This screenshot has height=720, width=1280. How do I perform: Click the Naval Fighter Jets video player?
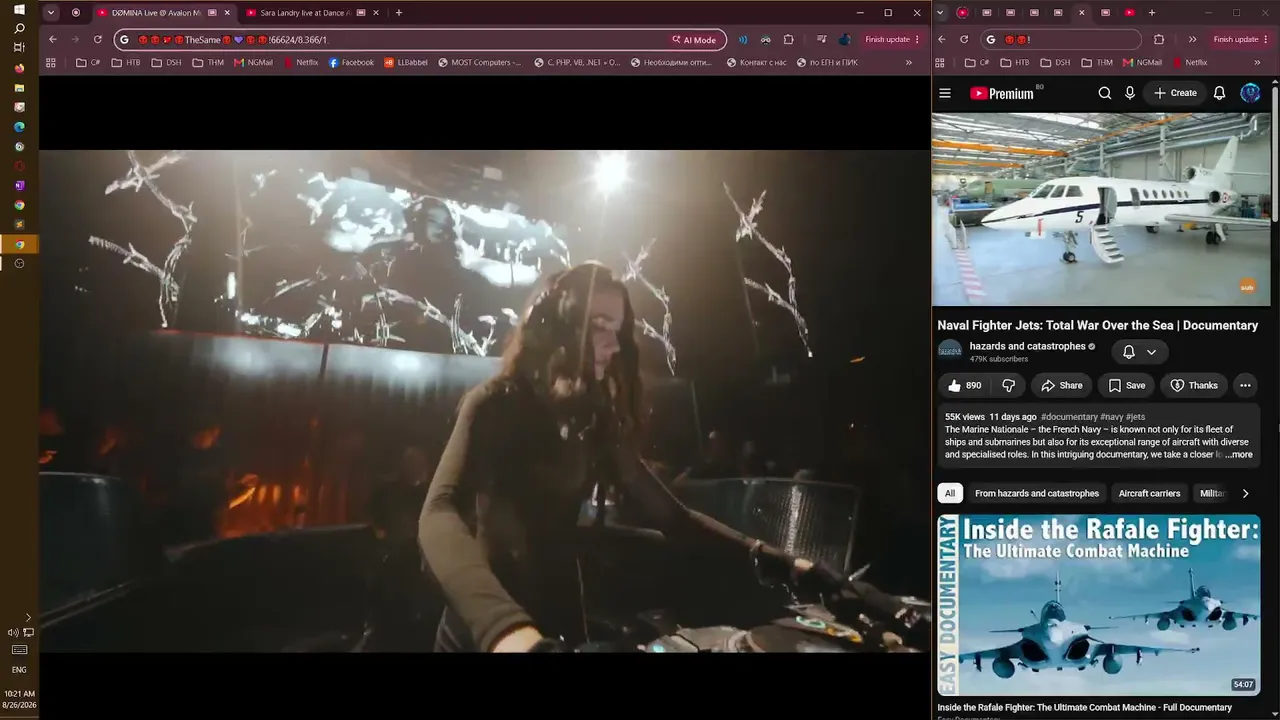1101,209
